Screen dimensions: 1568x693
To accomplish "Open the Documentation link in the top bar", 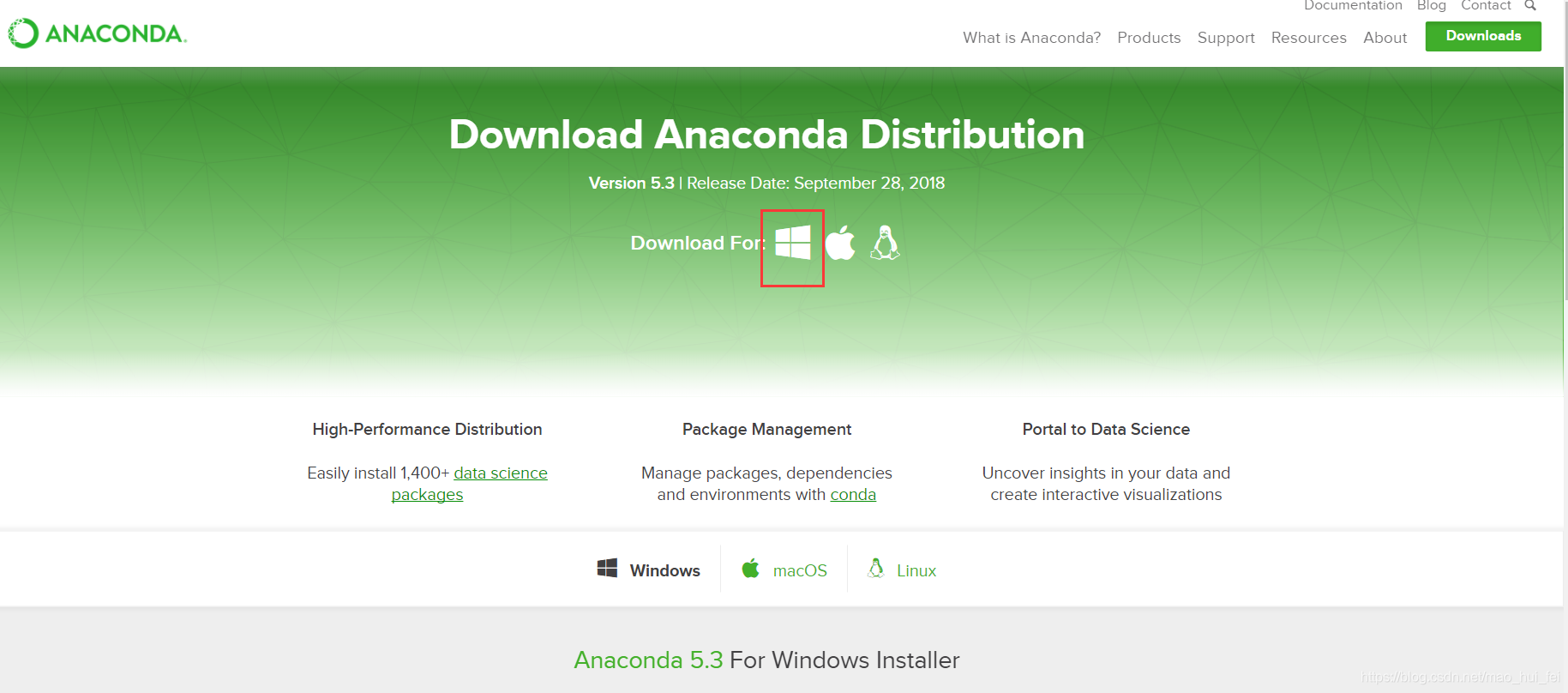I will (1353, 6).
